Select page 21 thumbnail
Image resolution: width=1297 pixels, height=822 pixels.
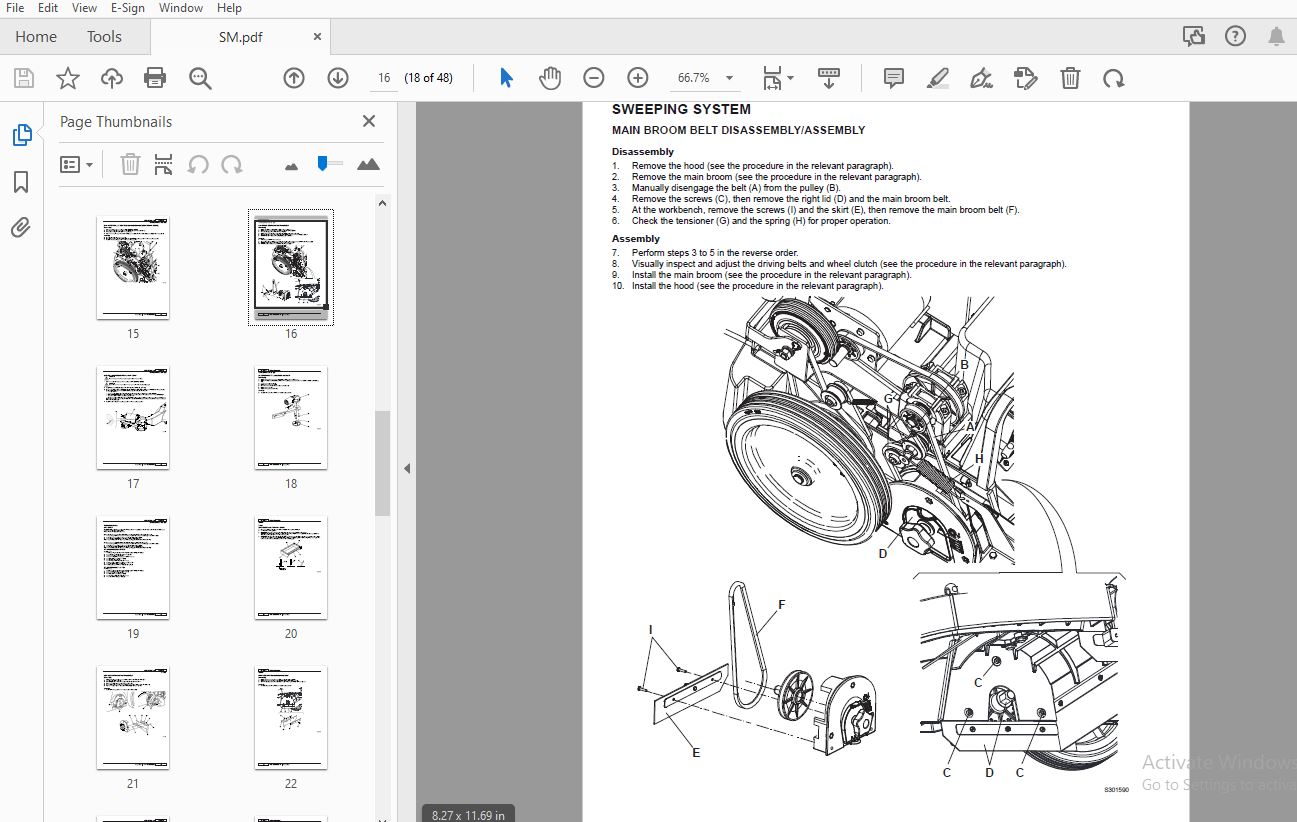133,718
